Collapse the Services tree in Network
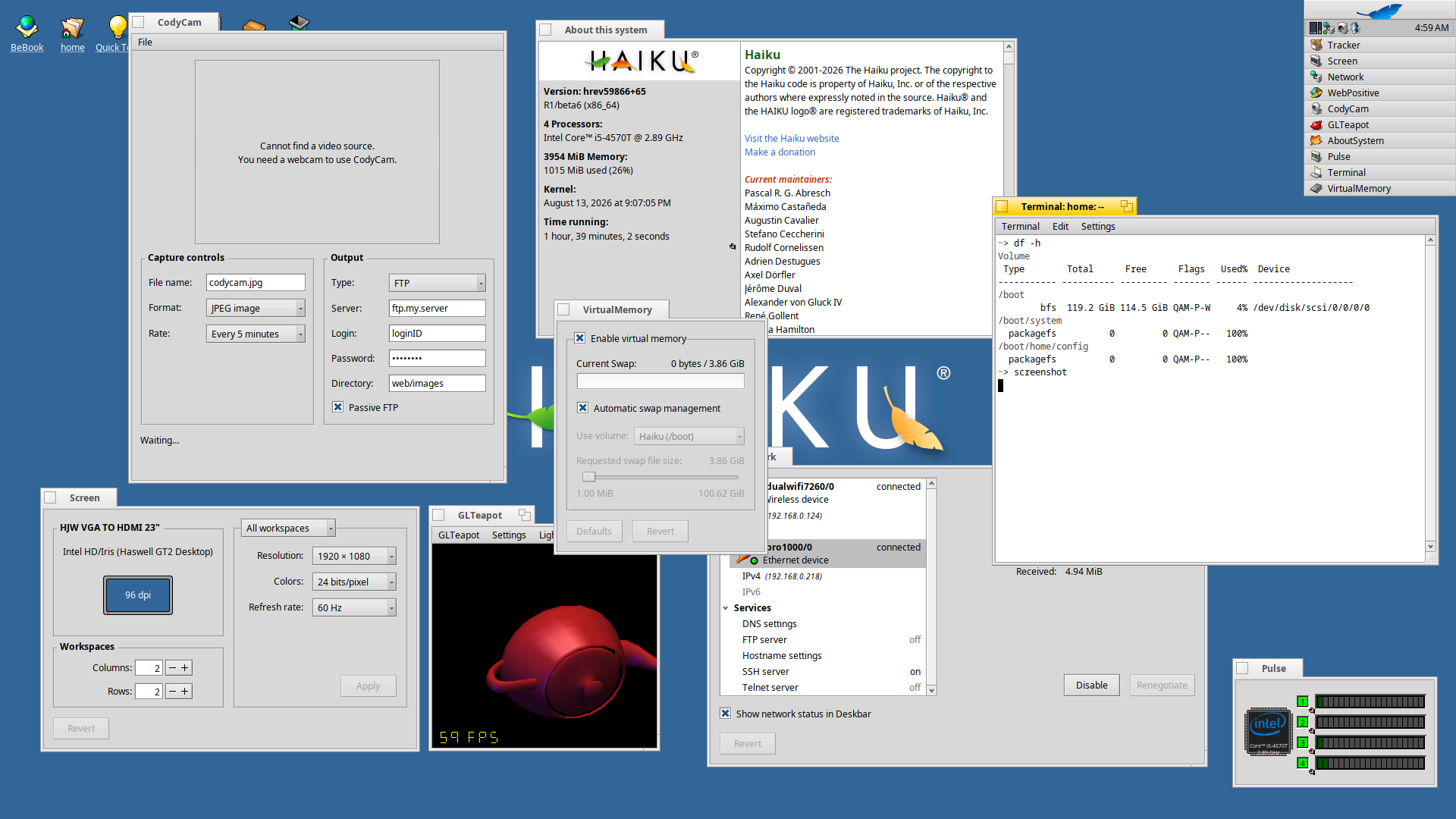The height and width of the screenshot is (819, 1456). 726,608
